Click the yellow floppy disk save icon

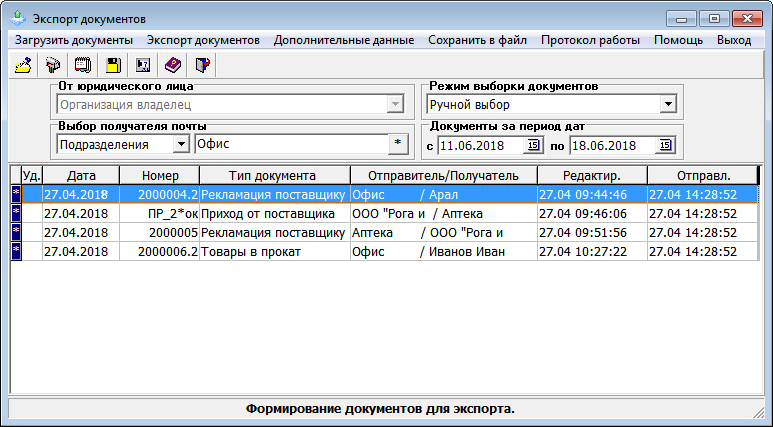click(113, 65)
